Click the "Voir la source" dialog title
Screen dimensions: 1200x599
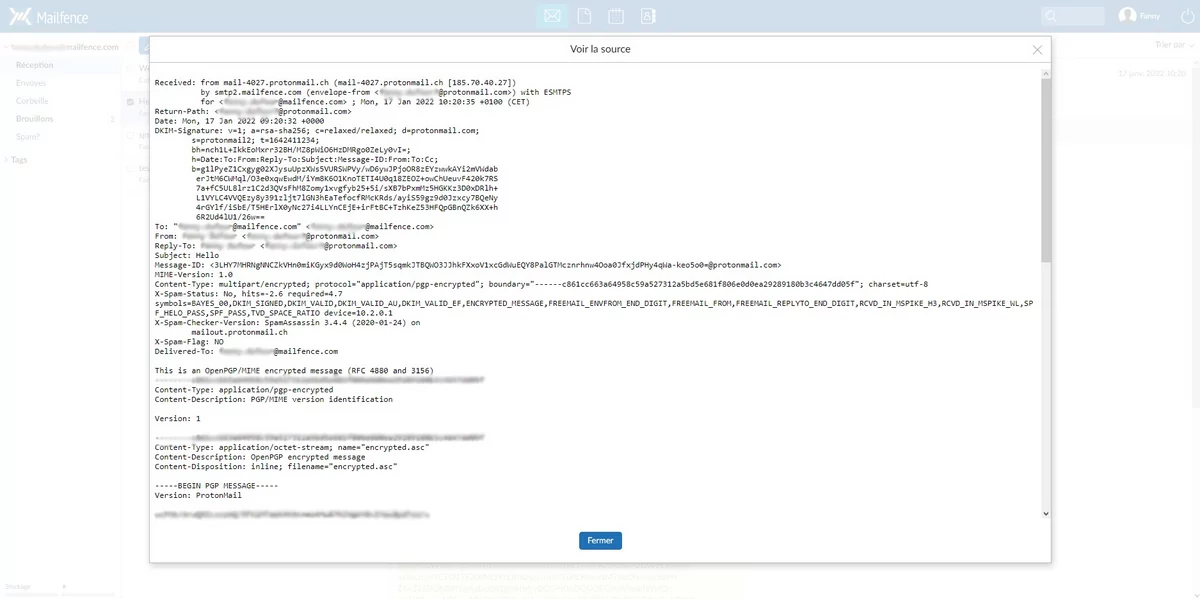(600, 49)
